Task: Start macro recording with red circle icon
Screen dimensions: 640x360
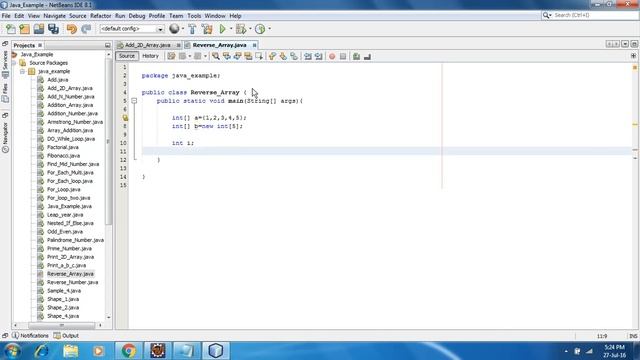Action: click(x=332, y=56)
